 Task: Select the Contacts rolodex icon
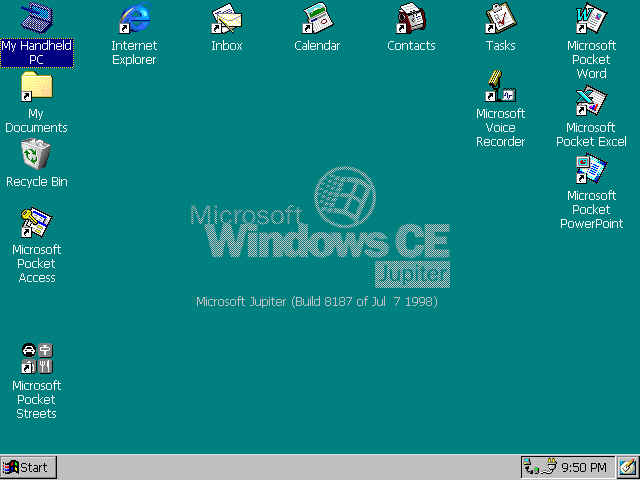coord(411,18)
